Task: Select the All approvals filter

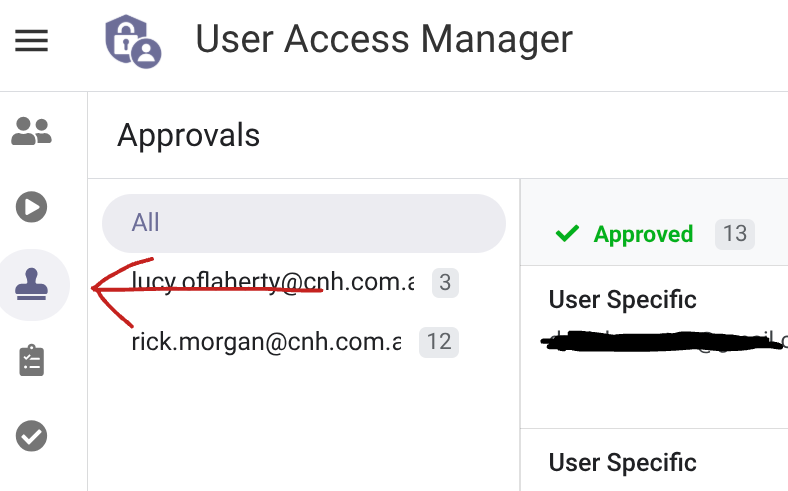Action: click(303, 222)
